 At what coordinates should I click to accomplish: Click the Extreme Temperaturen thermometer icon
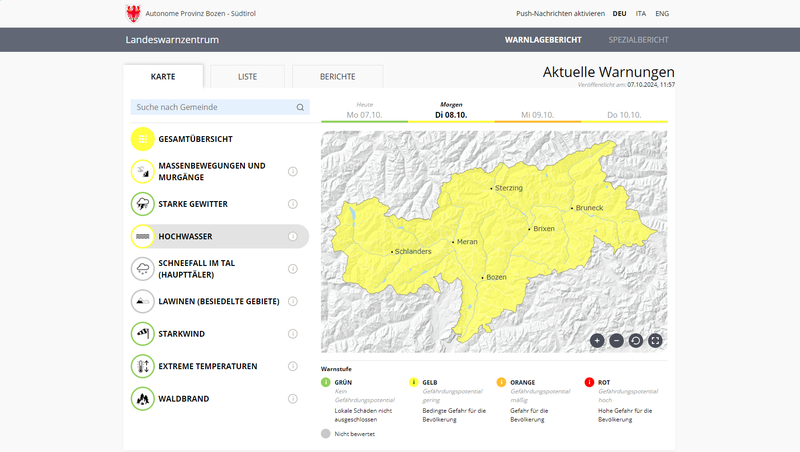(x=144, y=366)
